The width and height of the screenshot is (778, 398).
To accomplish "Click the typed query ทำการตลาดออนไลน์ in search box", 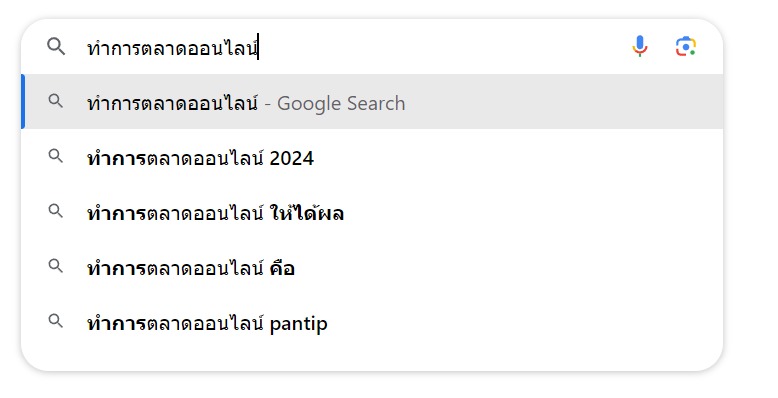I will (173, 48).
